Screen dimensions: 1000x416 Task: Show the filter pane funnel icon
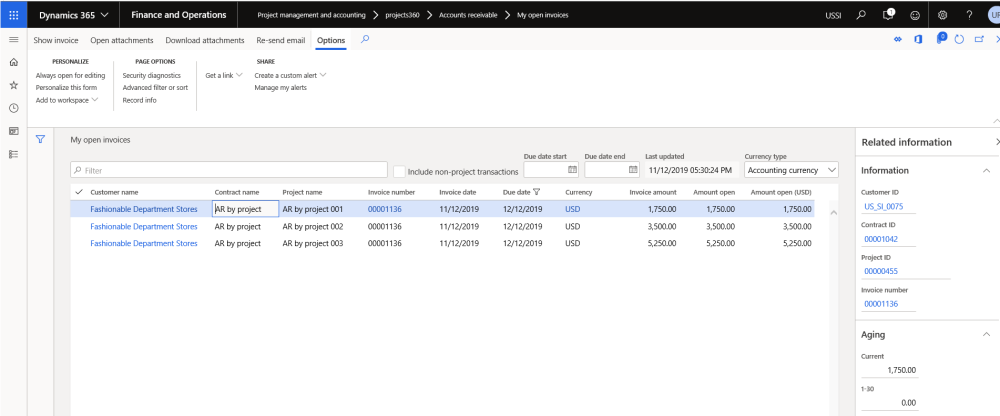tap(41, 140)
